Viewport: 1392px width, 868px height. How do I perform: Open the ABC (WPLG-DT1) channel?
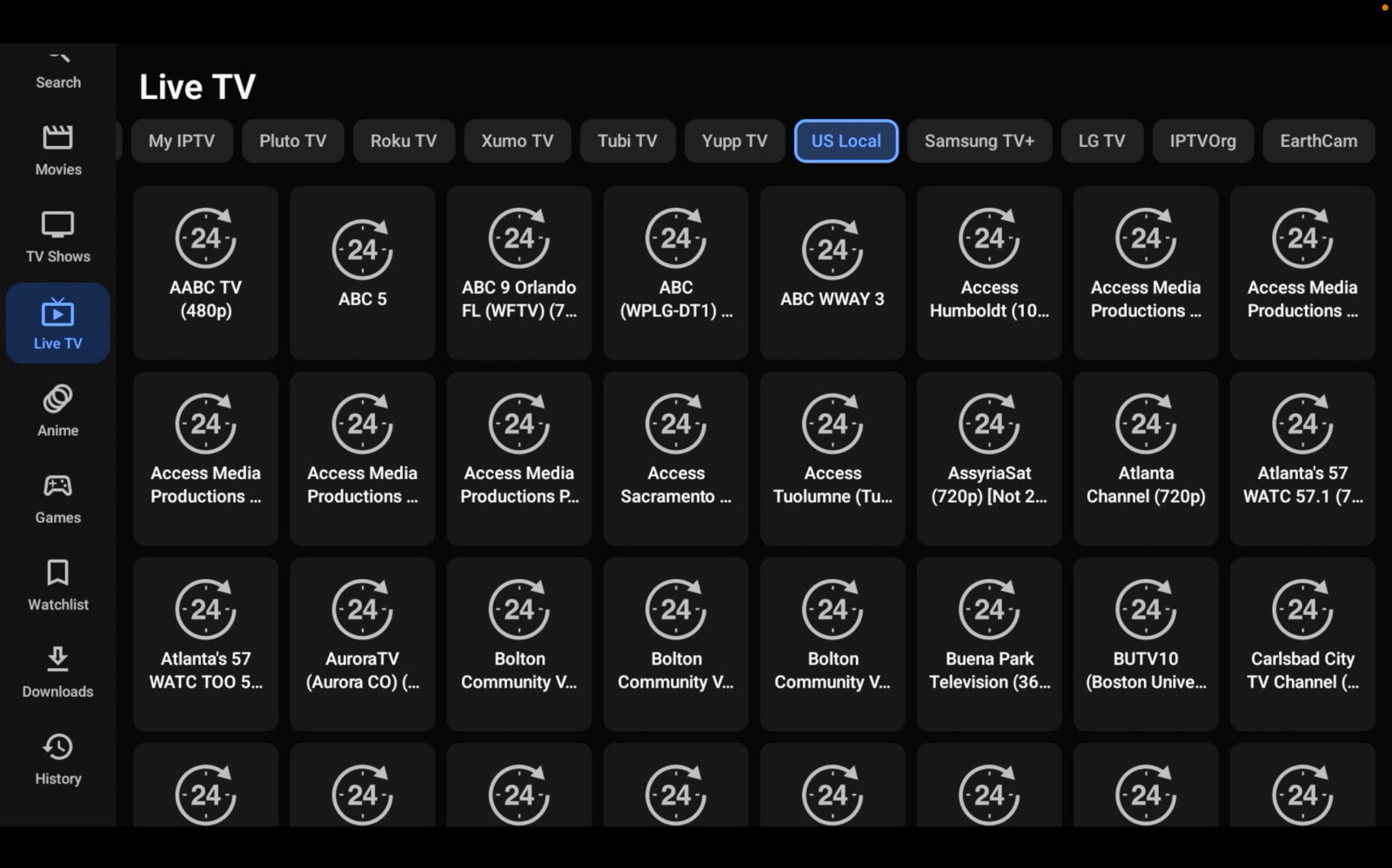click(x=676, y=272)
